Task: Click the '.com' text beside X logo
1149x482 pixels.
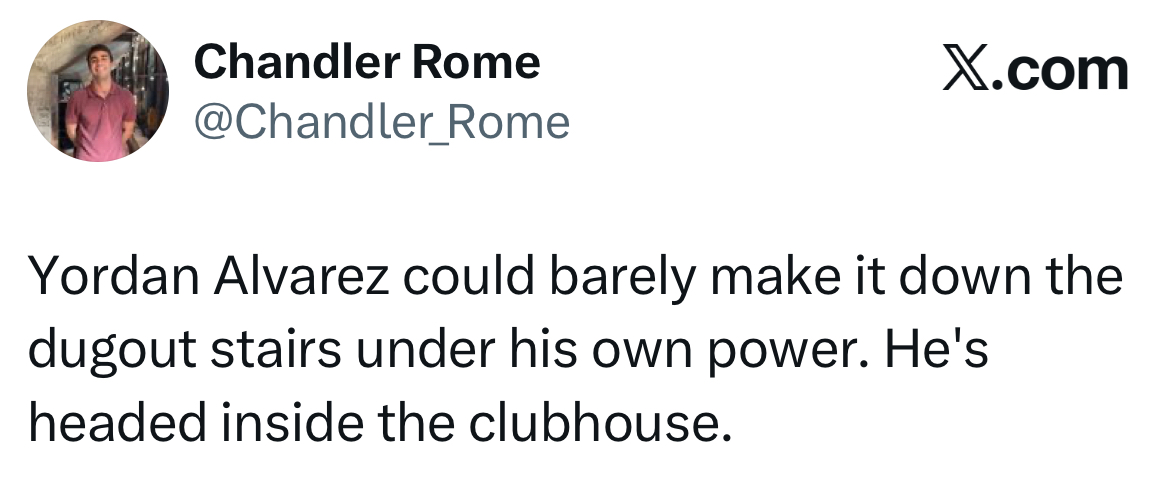Action: pyautogui.click(x=1060, y=70)
